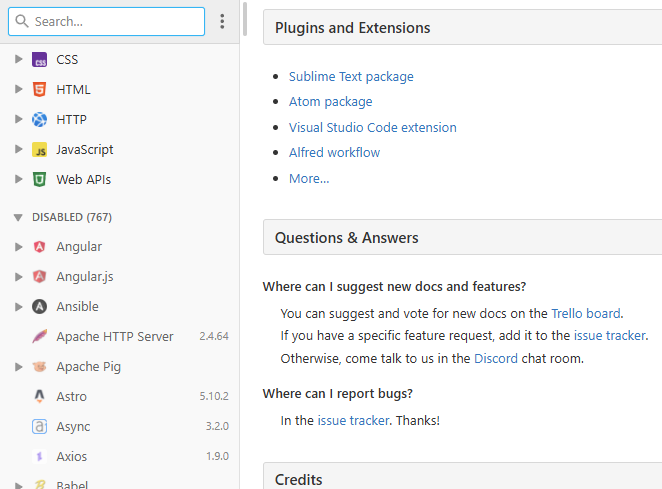Click the Apache HTTP Server feather icon
Viewport: 662px width, 489px height.
(40, 337)
